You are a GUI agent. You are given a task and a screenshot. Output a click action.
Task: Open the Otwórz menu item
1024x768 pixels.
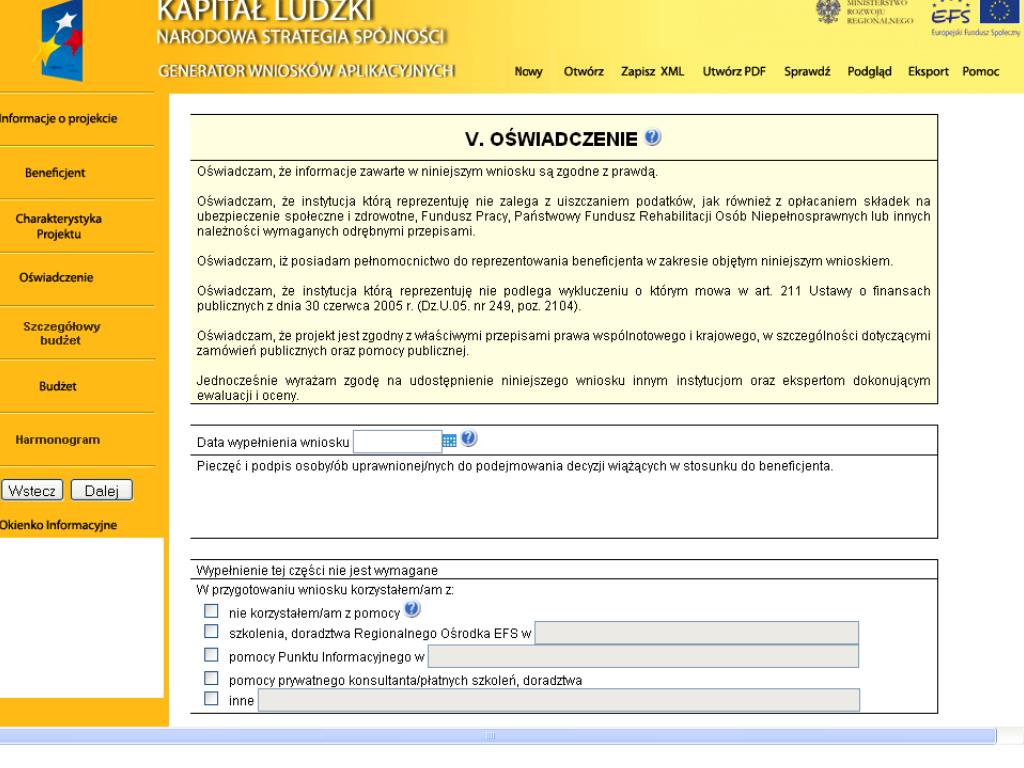coord(584,72)
